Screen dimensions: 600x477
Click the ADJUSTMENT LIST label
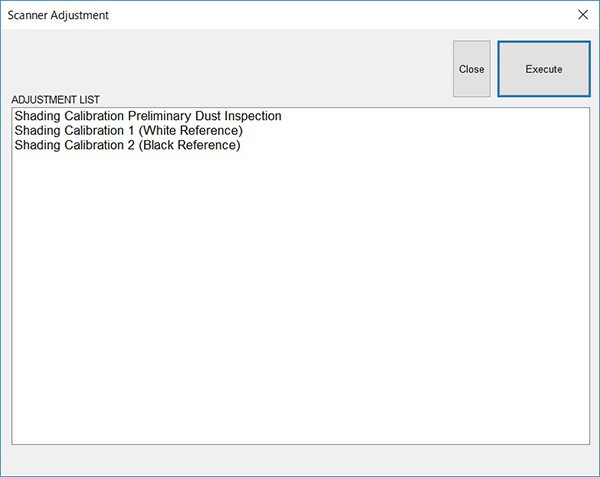click(x=55, y=99)
